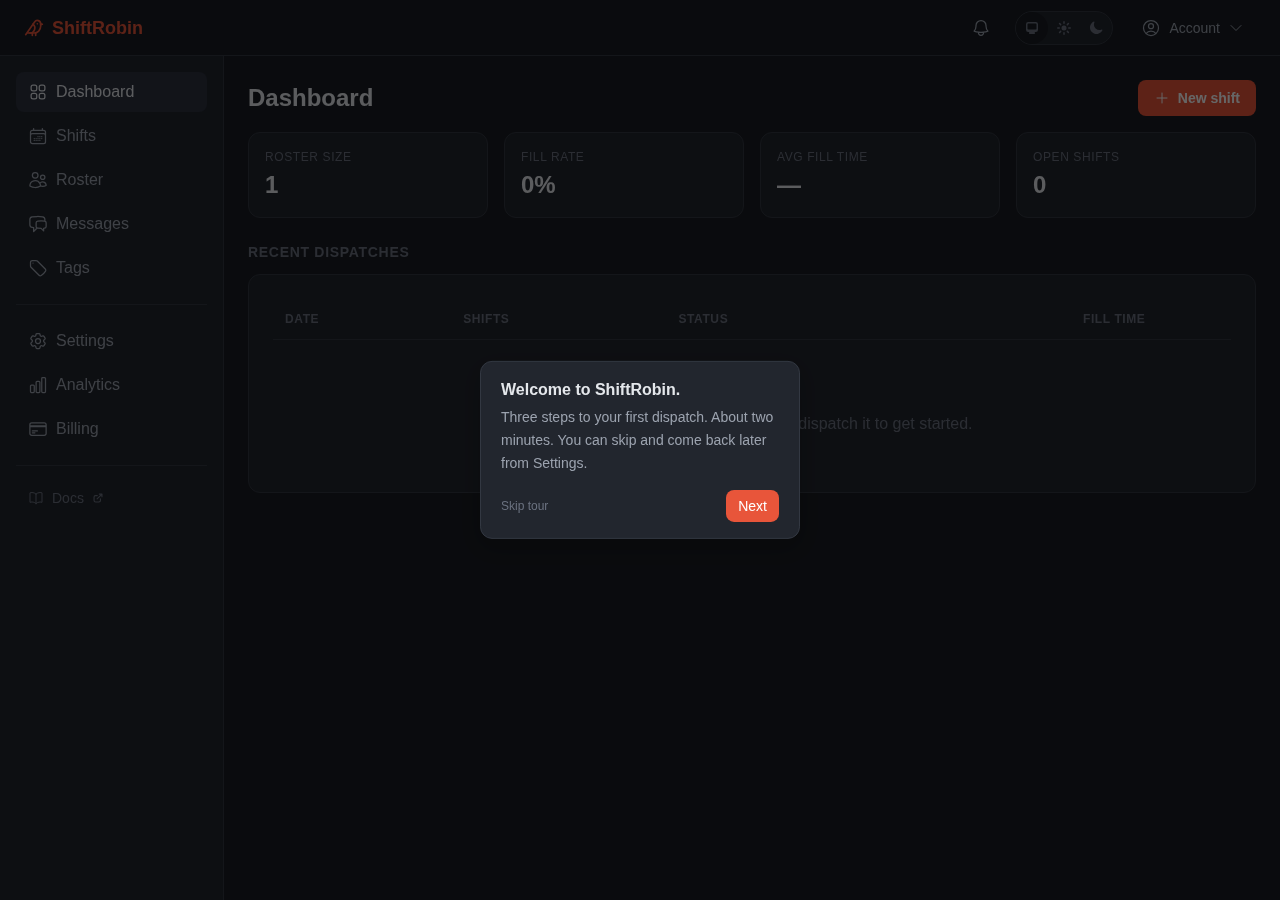Go to the Analytics page
Viewport: 1280px width, 900px height.
click(111, 385)
